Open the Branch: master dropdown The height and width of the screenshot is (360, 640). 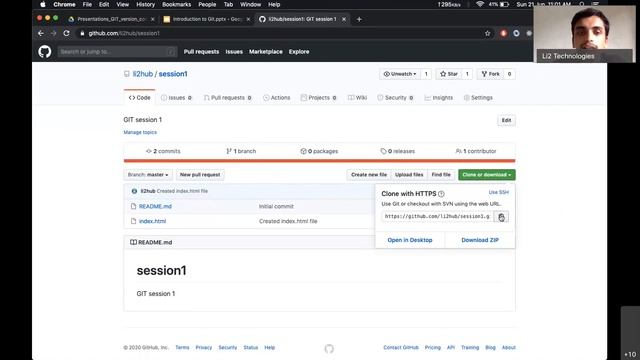148,175
